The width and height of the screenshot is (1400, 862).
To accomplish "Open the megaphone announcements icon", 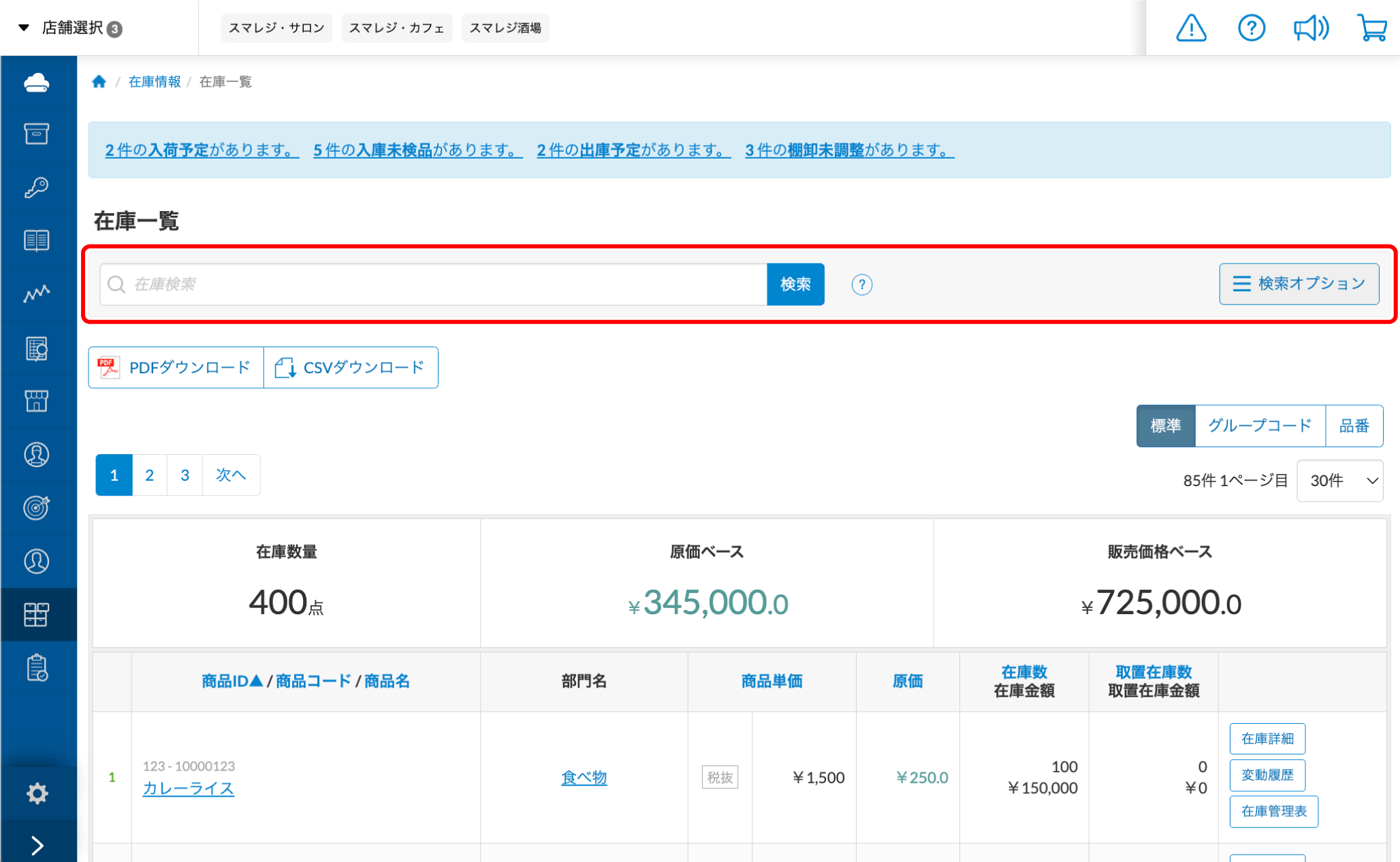I will pyautogui.click(x=1310, y=28).
